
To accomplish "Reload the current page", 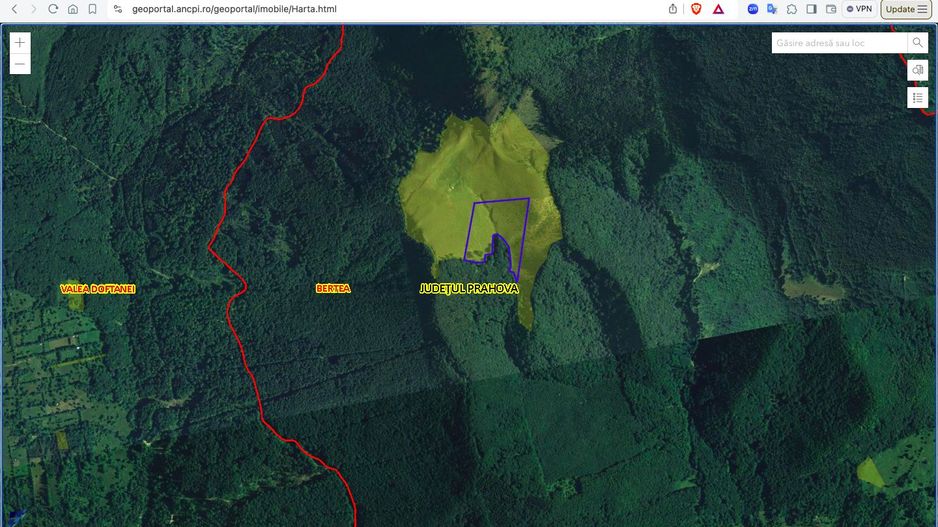I will 53,9.
